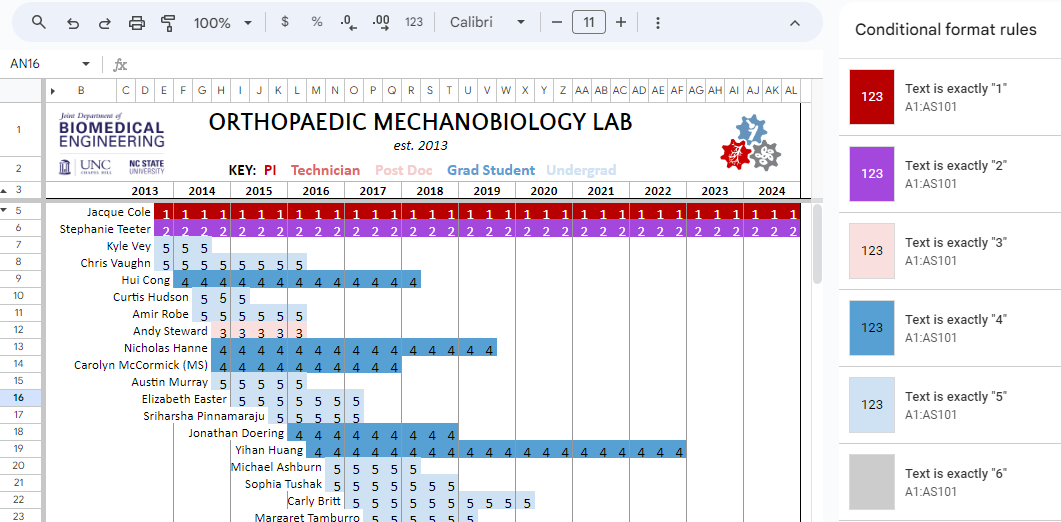Format as percent
1061x522 pixels.
(317, 22)
